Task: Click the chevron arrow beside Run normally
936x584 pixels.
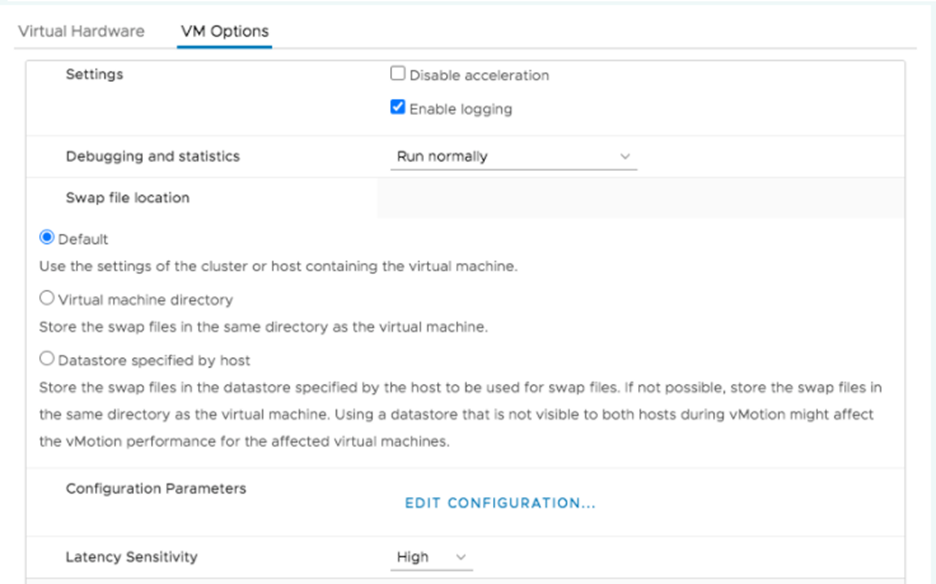Action: point(625,157)
